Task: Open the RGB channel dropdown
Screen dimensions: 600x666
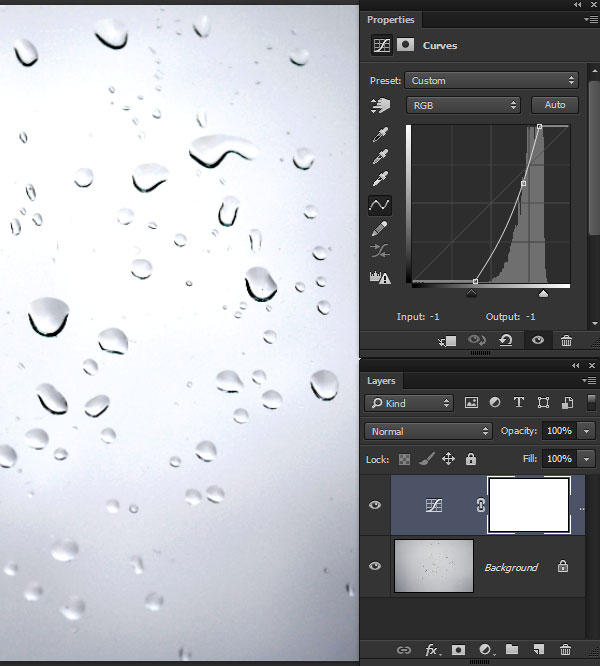Action: (x=463, y=105)
